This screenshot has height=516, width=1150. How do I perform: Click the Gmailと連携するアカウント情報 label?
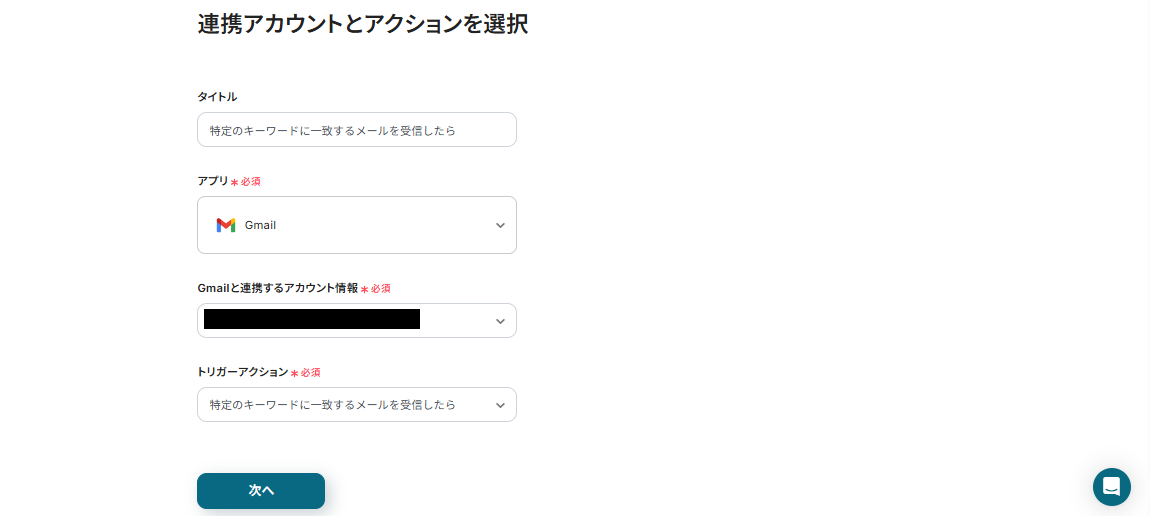(x=277, y=288)
